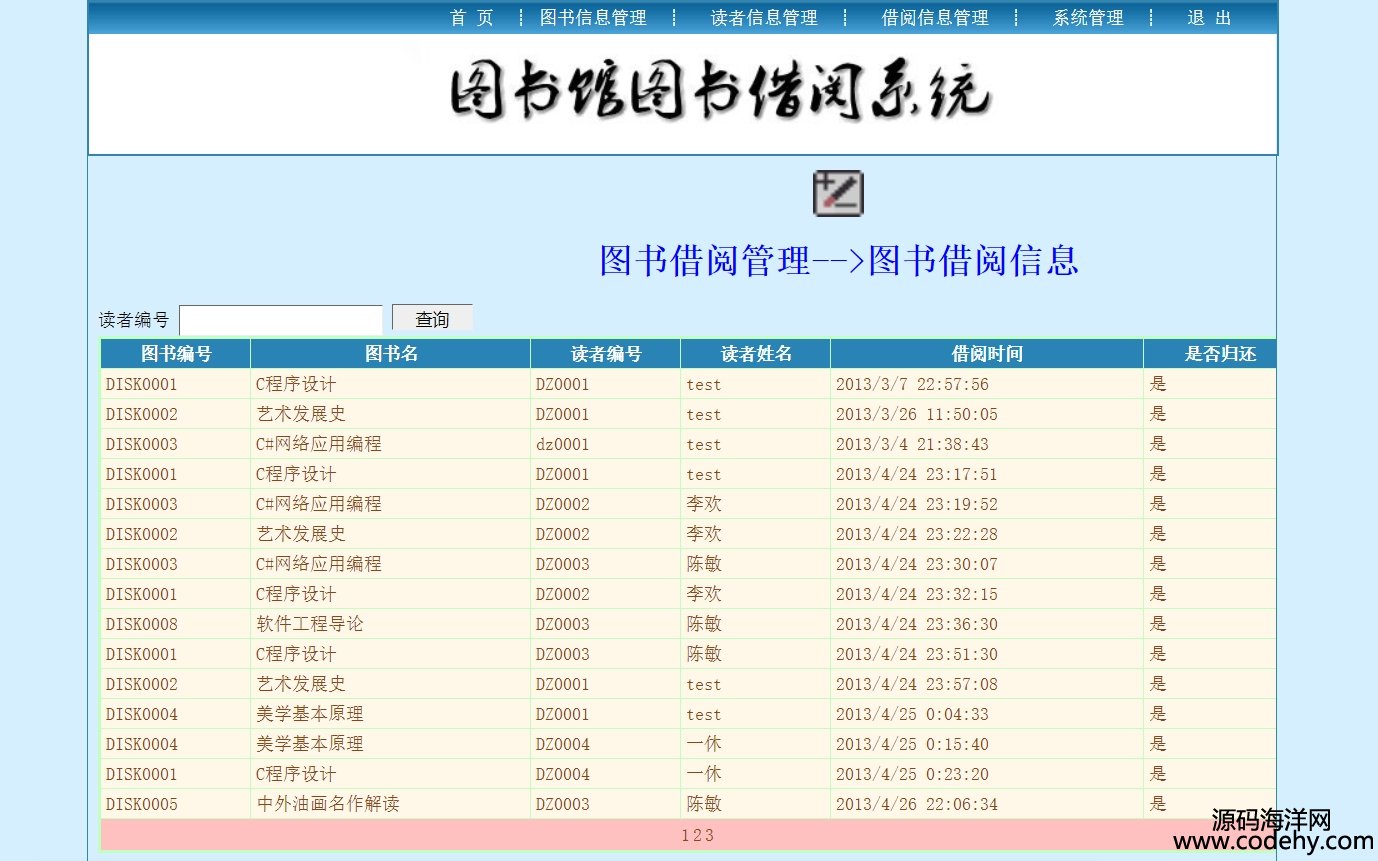
Task: Click the 图书编号 column header
Action: (x=176, y=354)
